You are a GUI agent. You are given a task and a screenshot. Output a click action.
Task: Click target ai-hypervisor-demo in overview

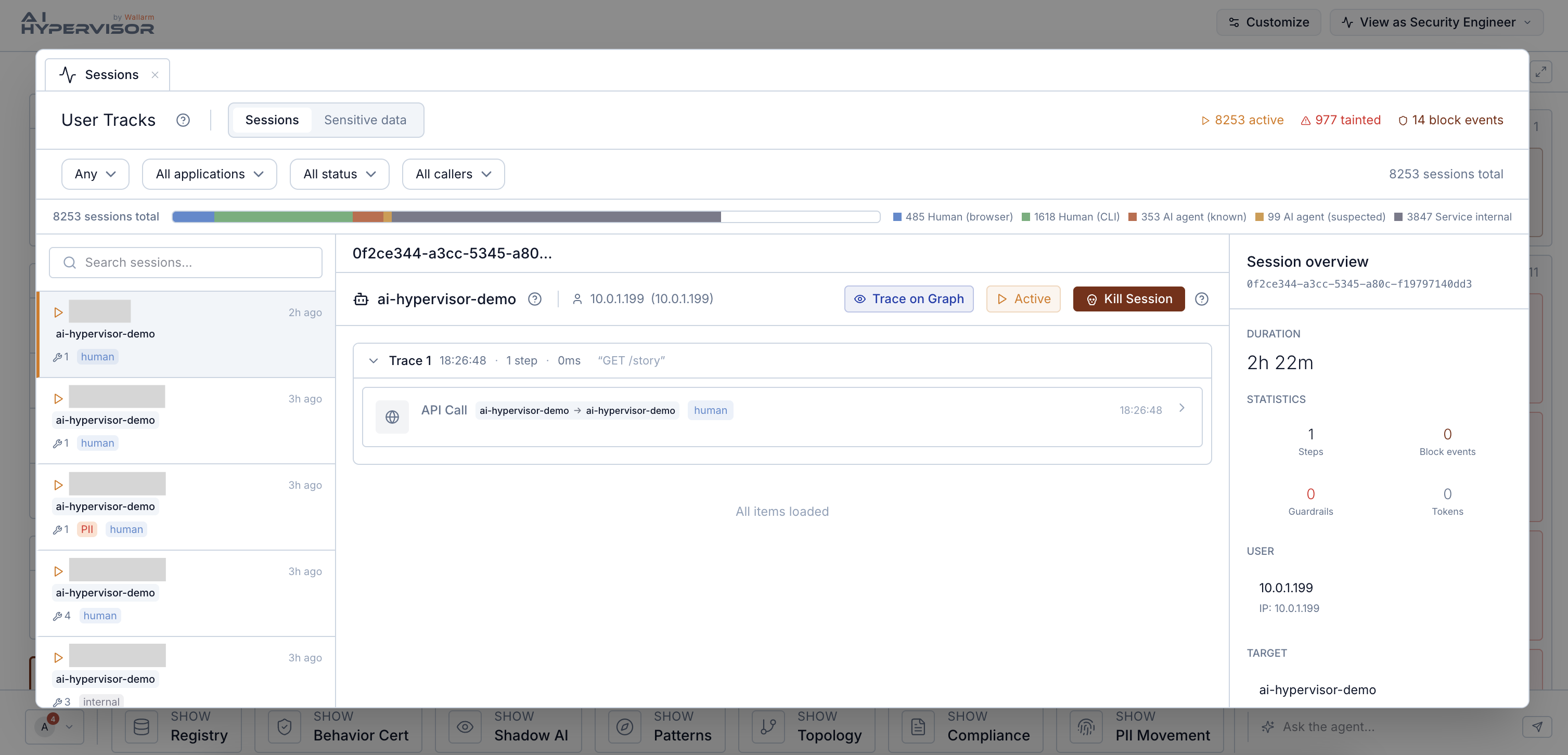click(1317, 690)
